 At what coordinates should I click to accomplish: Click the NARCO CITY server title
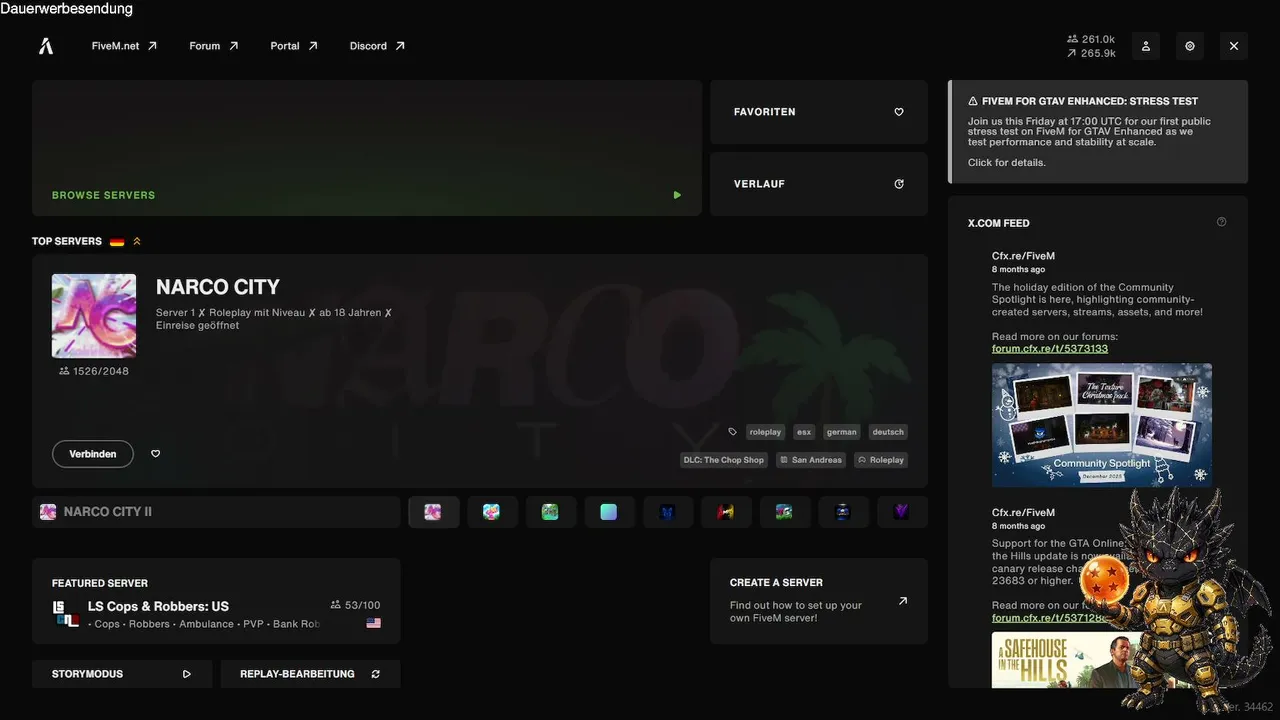click(x=218, y=287)
